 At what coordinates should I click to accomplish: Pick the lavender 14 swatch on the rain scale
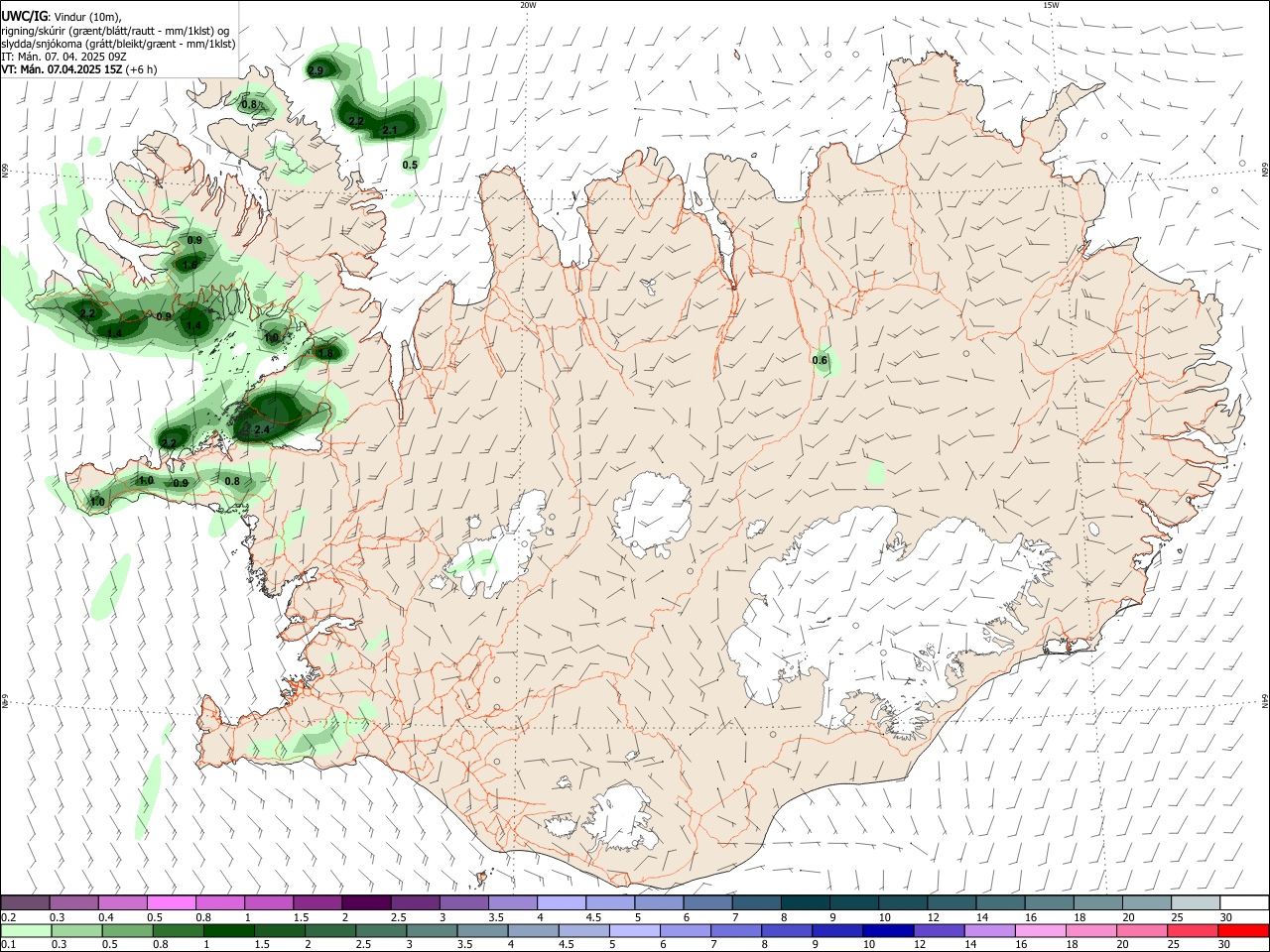(x=988, y=930)
